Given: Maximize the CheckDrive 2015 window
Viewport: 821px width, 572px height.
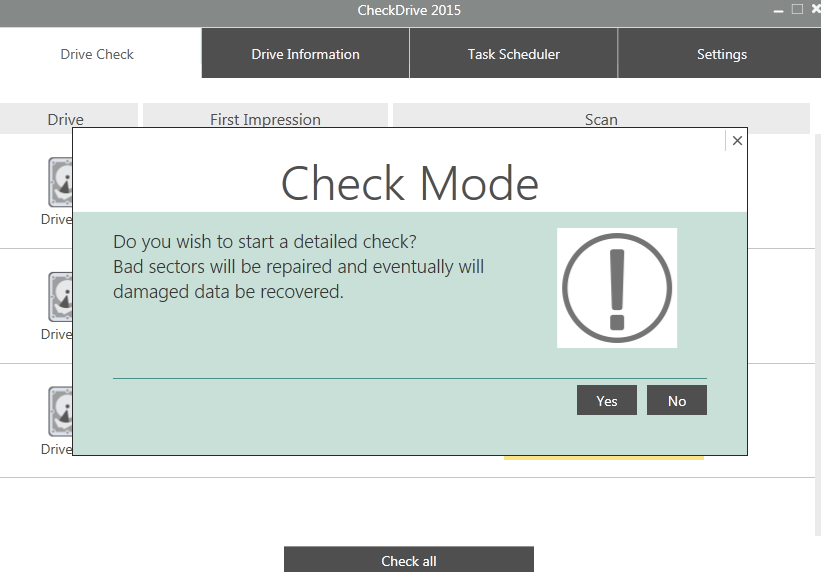Looking at the screenshot, I should tap(797, 10).
